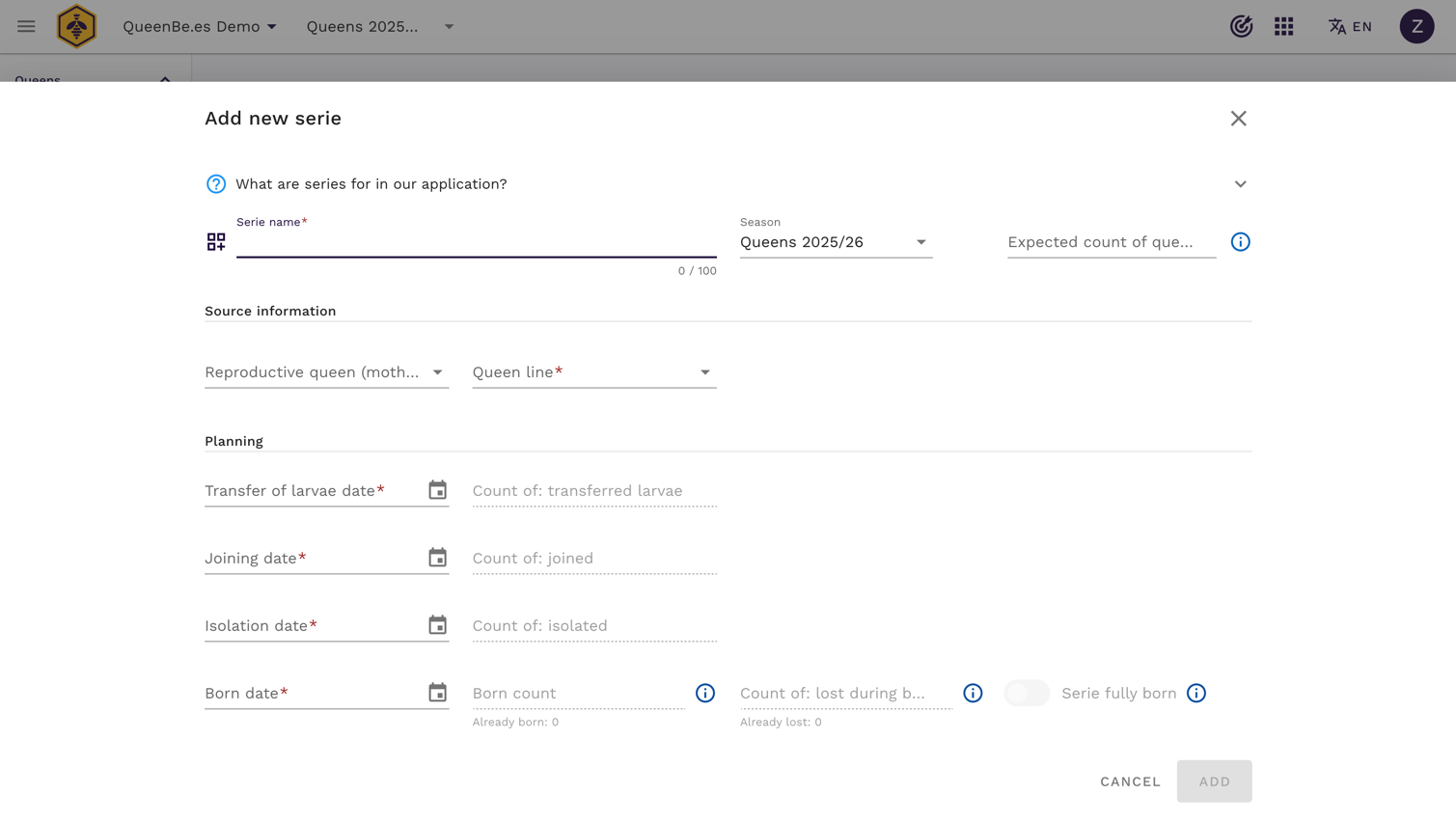The image size is (1456, 822).
Task: Open the Reproductive queen (mother) dropdown
Action: tap(326, 372)
